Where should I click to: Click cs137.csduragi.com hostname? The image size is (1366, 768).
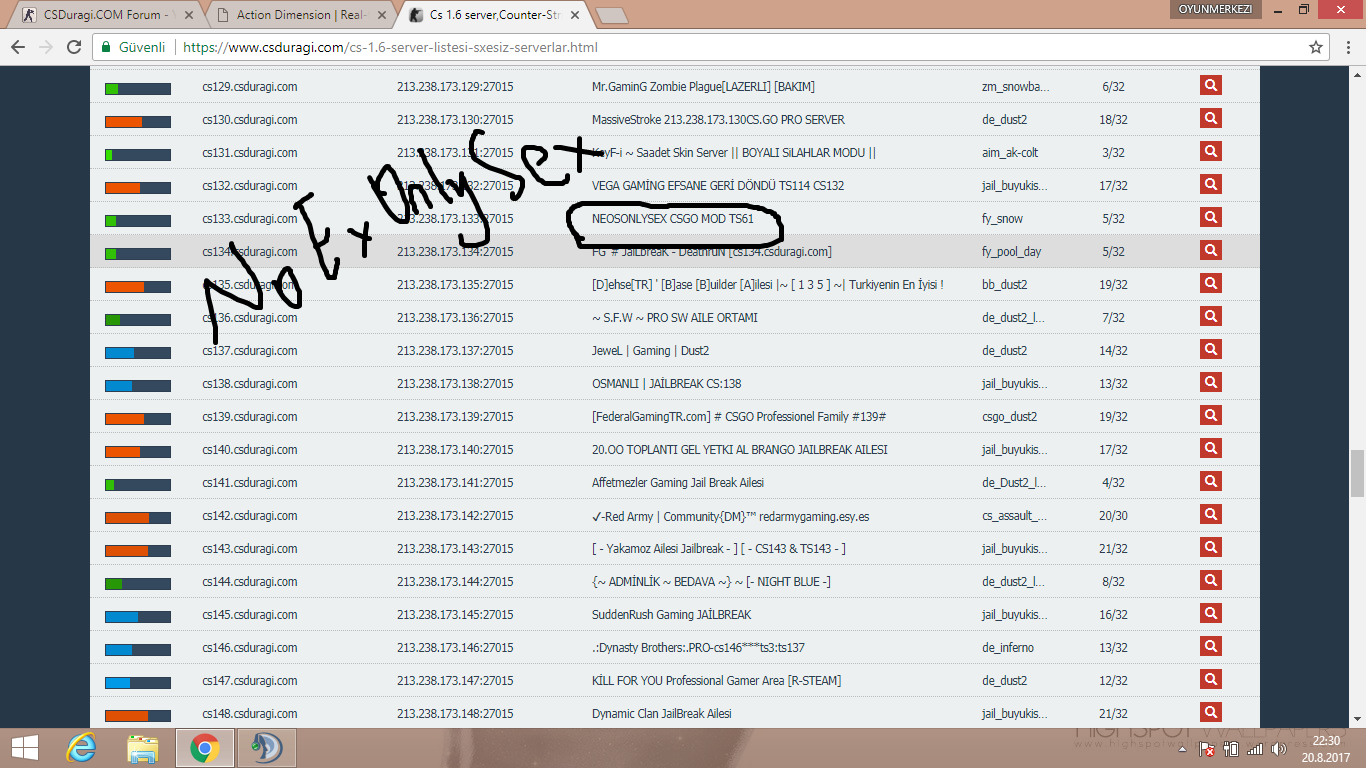tap(249, 351)
